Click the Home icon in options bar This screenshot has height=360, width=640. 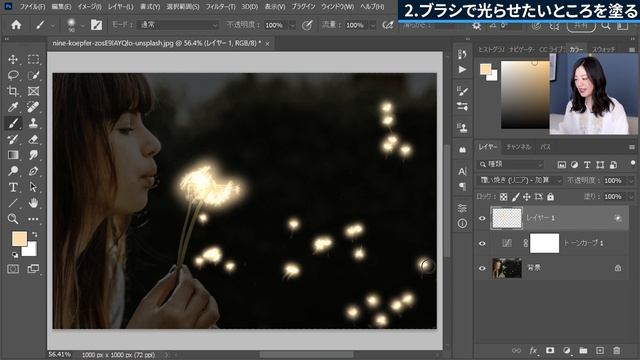(16, 25)
